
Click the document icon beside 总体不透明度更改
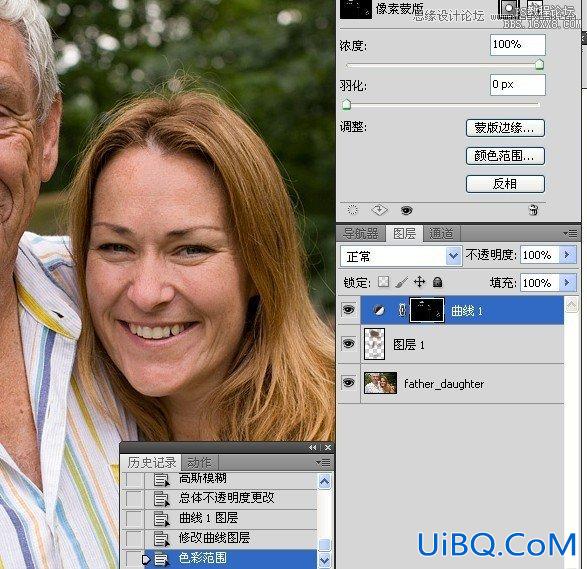tap(162, 499)
